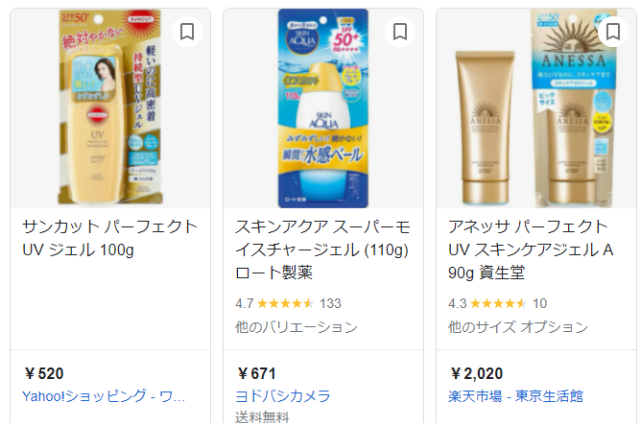
Task: Go to the ヨドバシカメラ store link
Action: tap(283, 396)
